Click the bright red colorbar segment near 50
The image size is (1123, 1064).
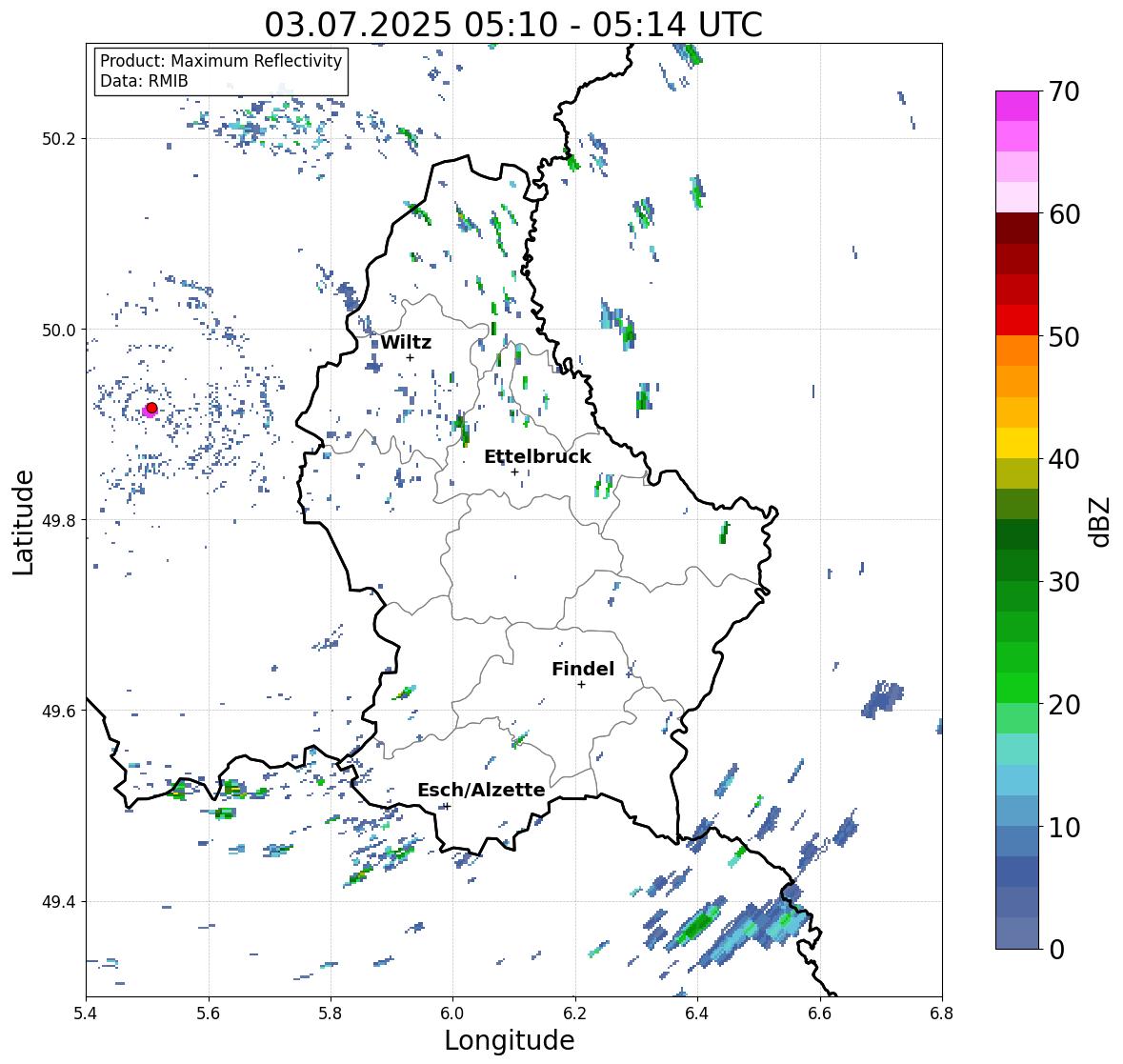coord(1017,321)
